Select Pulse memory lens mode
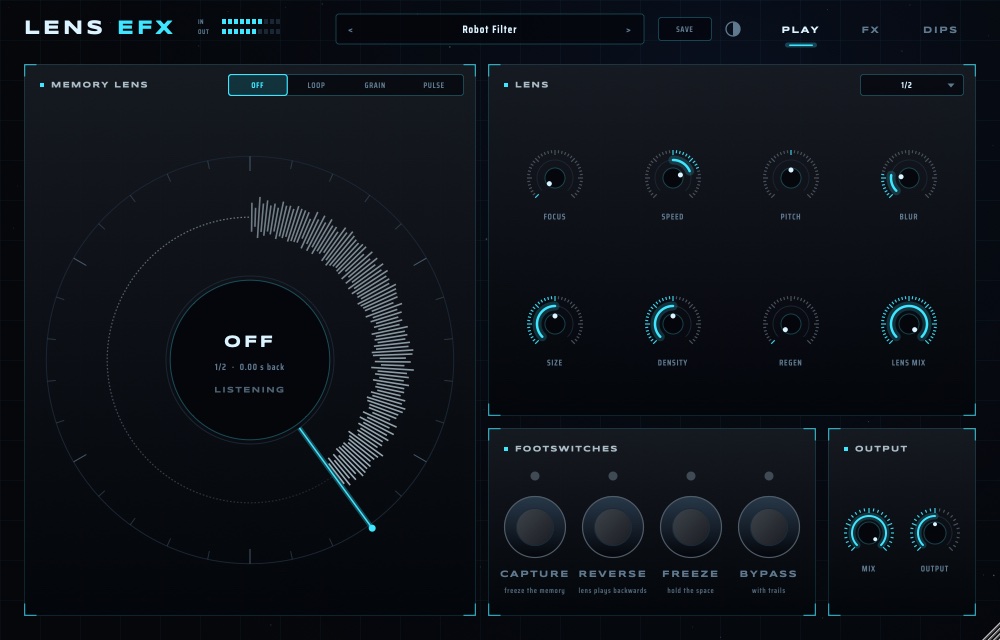Image resolution: width=1000 pixels, height=640 pixels. 434,85
